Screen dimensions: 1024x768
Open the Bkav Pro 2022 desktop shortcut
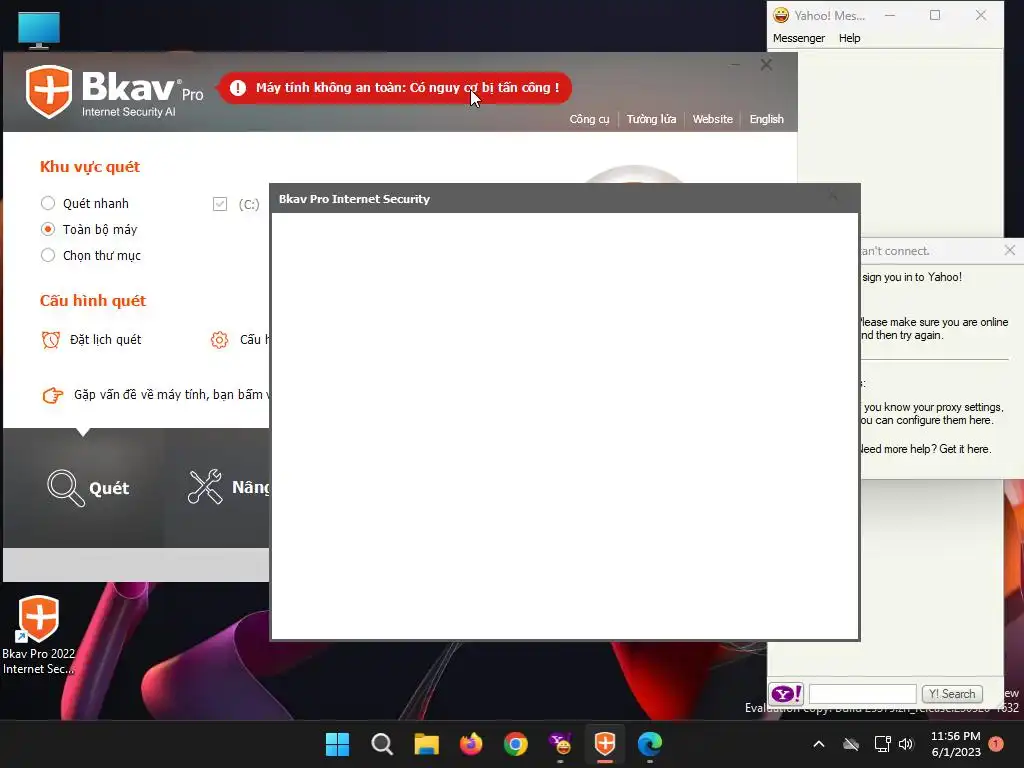39,635
